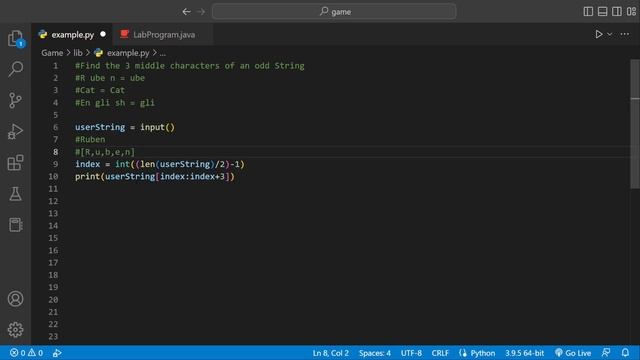This screenshot has height=360, width=640.
Task: Open the notifications bell
Action: click(625, 353)
